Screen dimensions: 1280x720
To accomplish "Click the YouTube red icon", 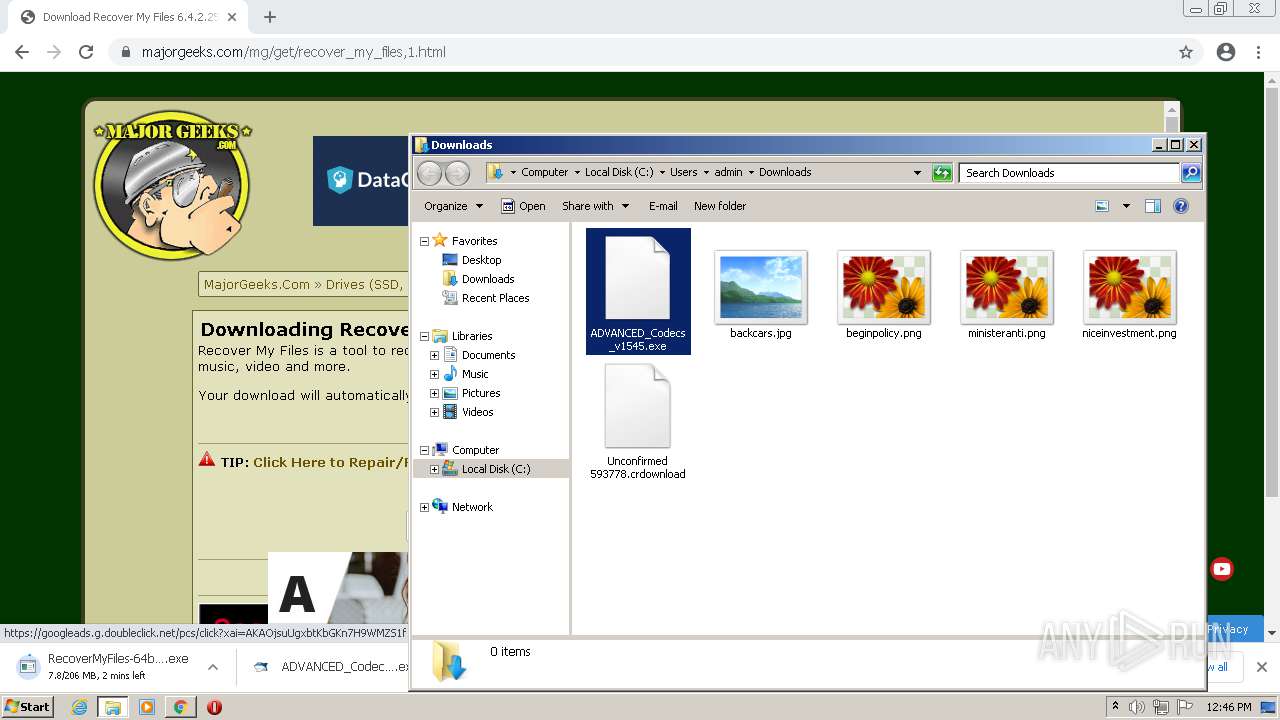I will pyautogui.click(x=1222, y=569).
